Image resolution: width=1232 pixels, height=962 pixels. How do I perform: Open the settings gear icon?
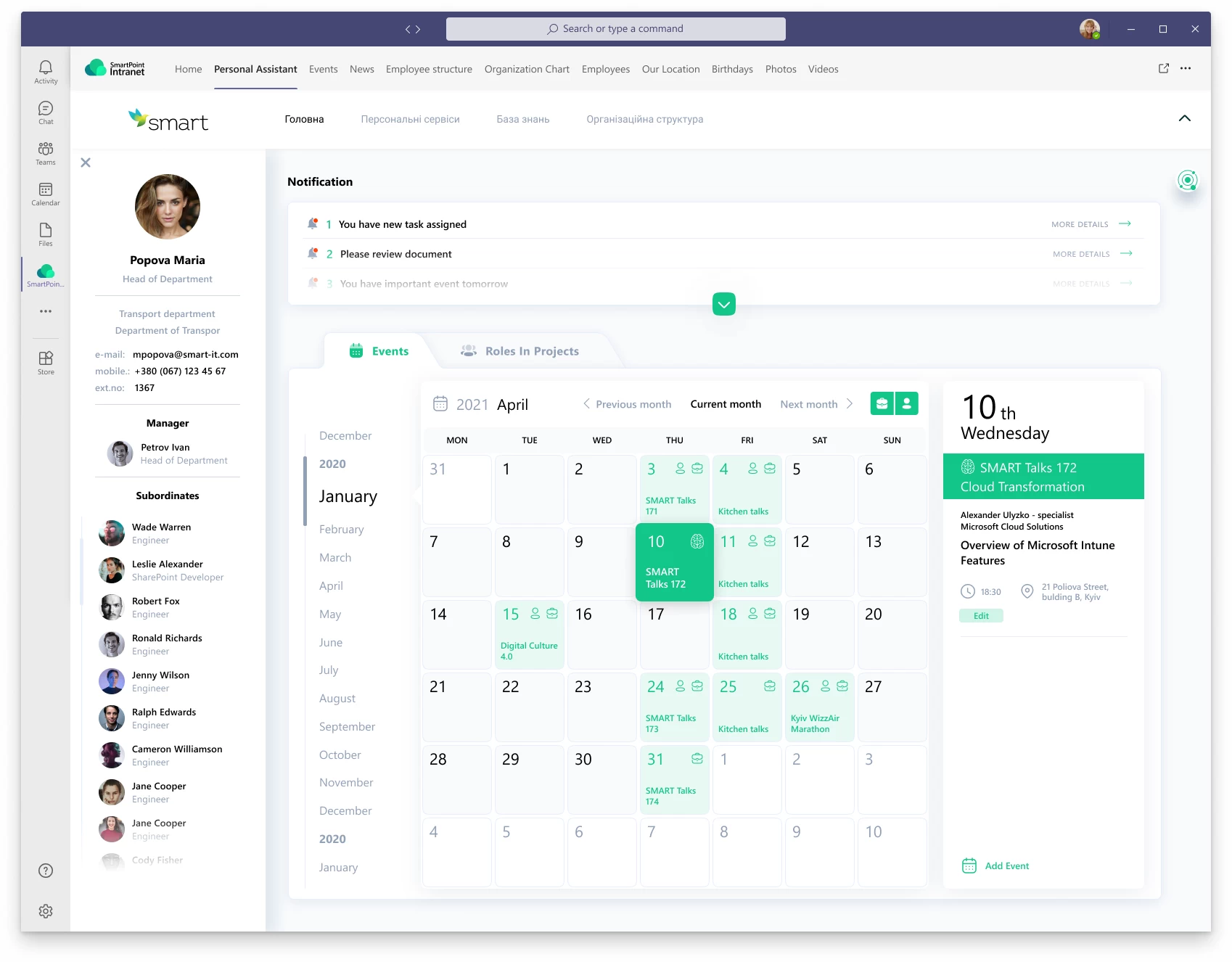click(x=46, y=911)
